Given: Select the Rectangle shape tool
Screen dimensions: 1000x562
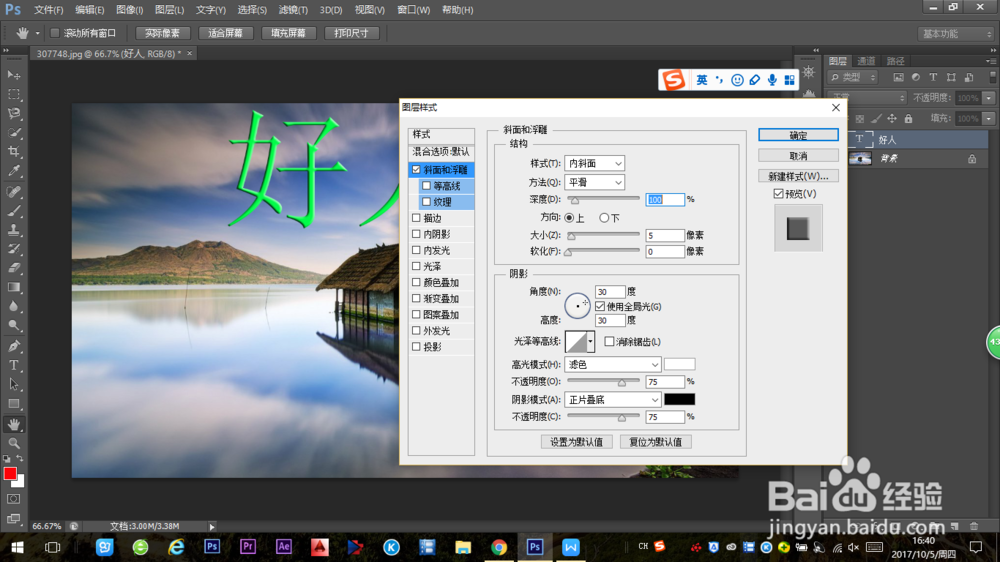Looking at the screenshot, I should click(13, 404).
